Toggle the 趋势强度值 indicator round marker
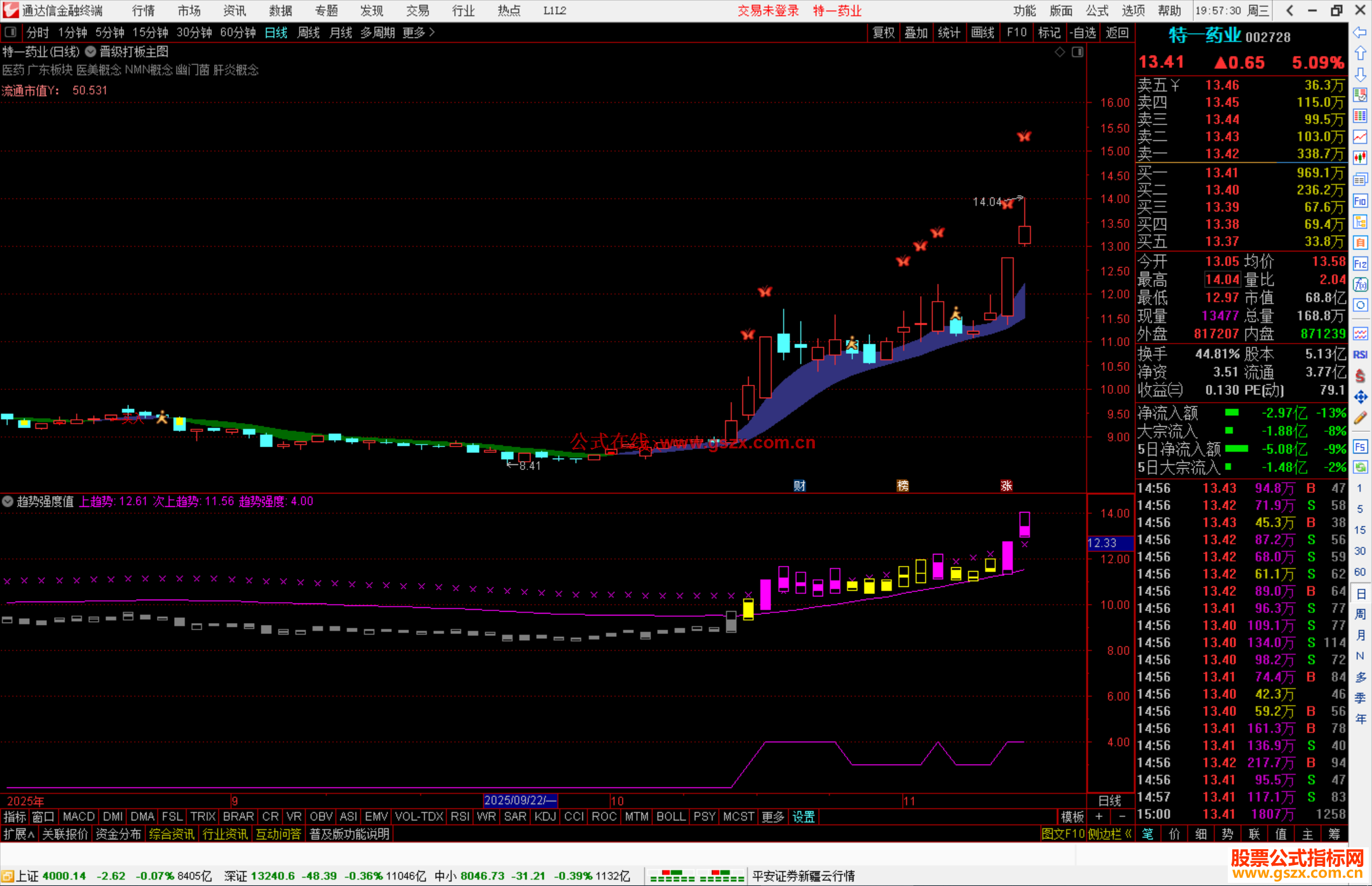Image resolution: width=1372 pixels, height=886 pixels. [8, 501]
